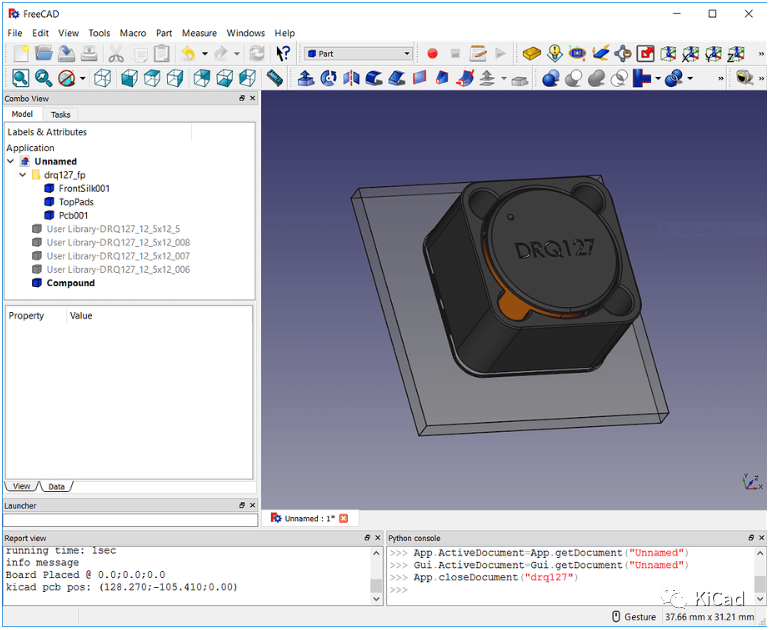Open the Part menu
This screenshot has width=770, height=630.
pos(164,33)
